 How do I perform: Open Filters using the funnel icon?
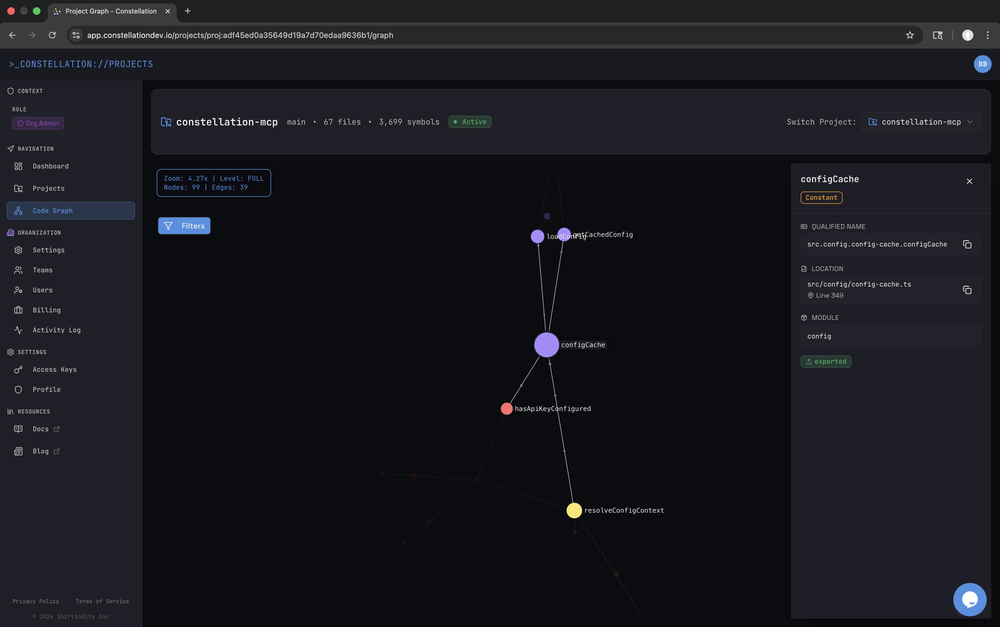(171, 225)
